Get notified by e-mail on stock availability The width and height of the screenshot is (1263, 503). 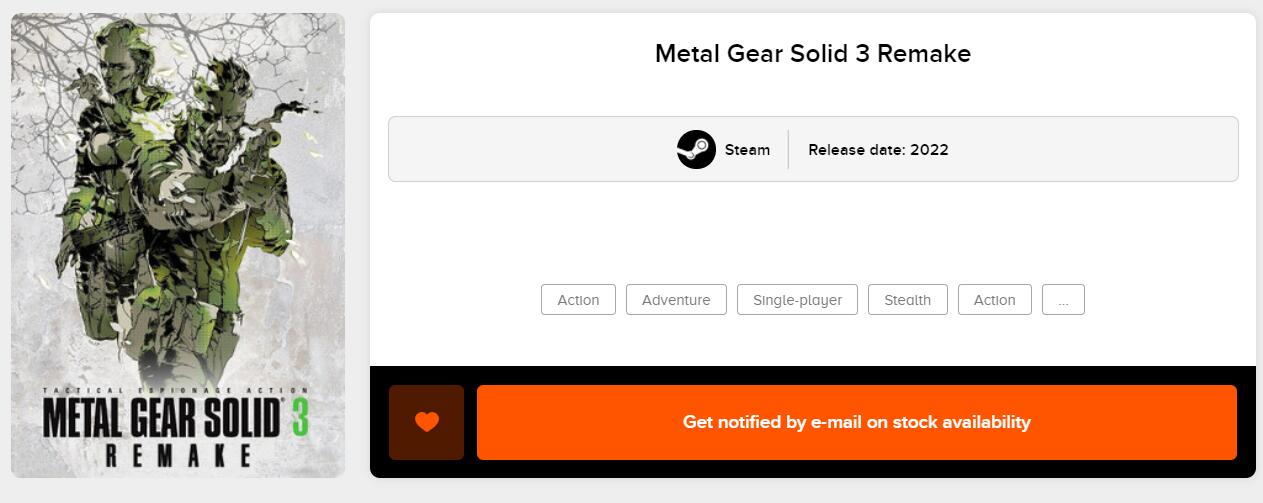[856, 422]
